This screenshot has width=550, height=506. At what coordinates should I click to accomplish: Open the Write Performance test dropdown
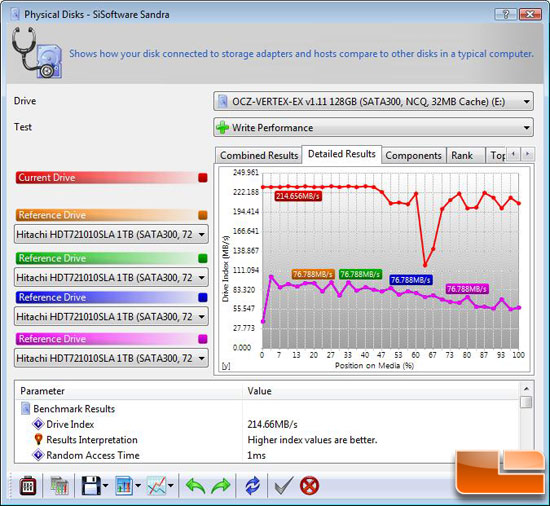(x=373, y=128)
